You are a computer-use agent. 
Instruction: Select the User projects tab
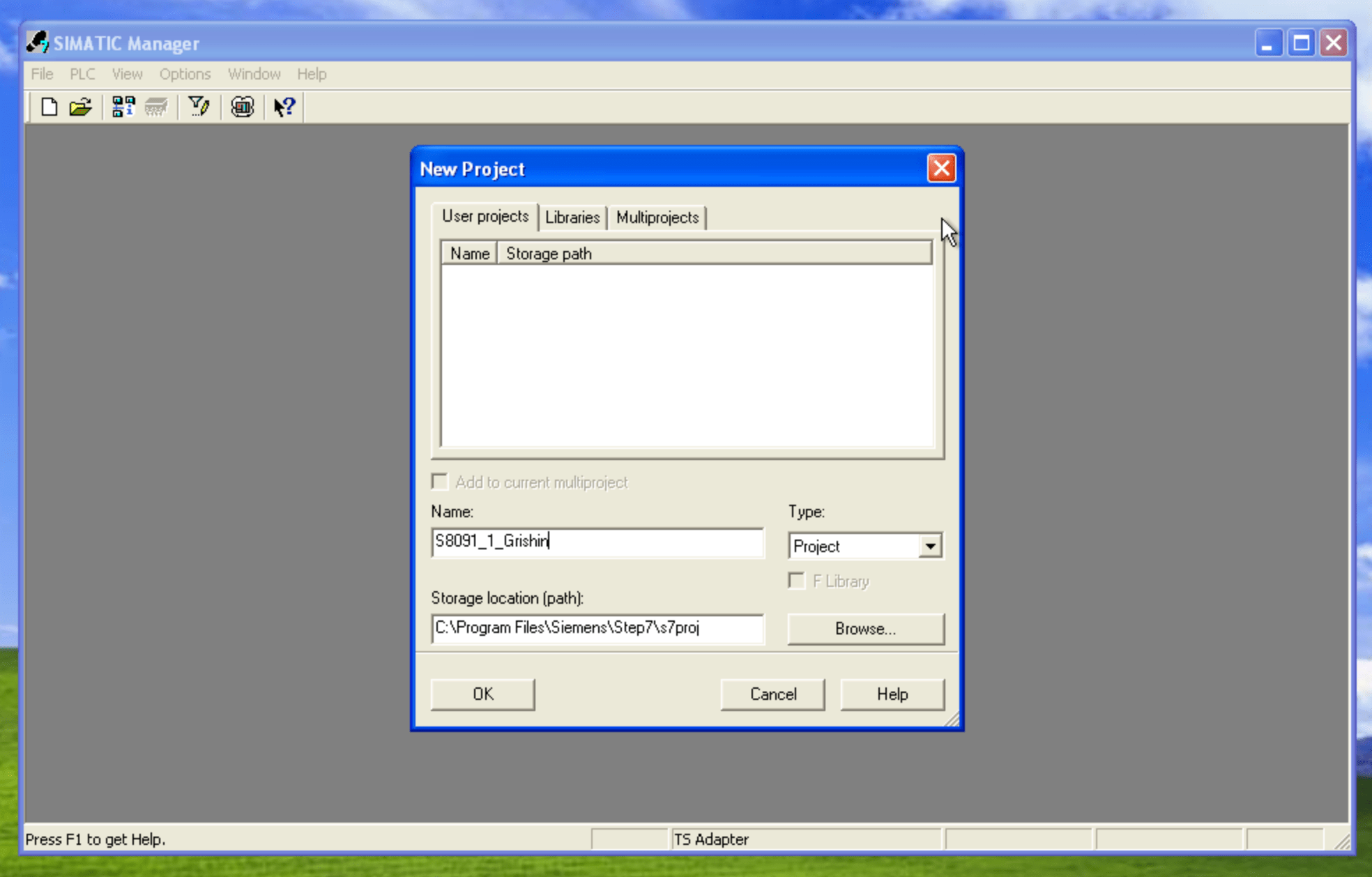485,216
